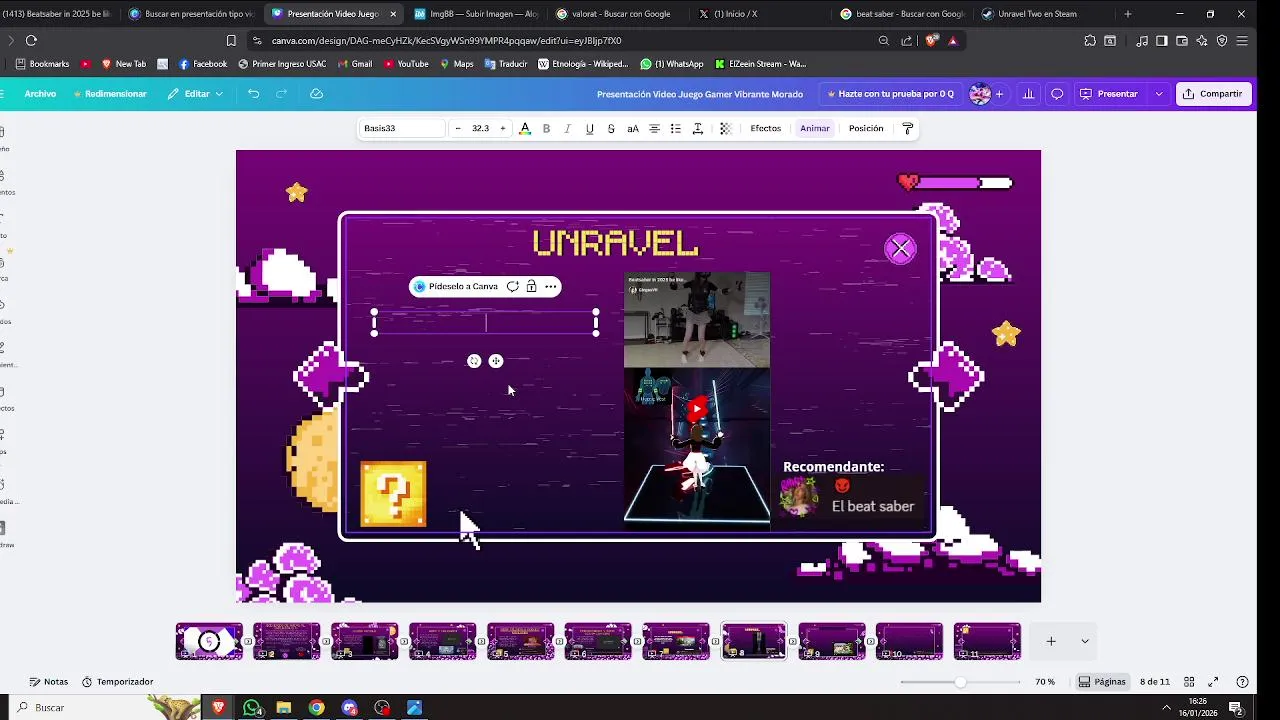
Task: Click the Presentar button
Action: [1109, 94]
